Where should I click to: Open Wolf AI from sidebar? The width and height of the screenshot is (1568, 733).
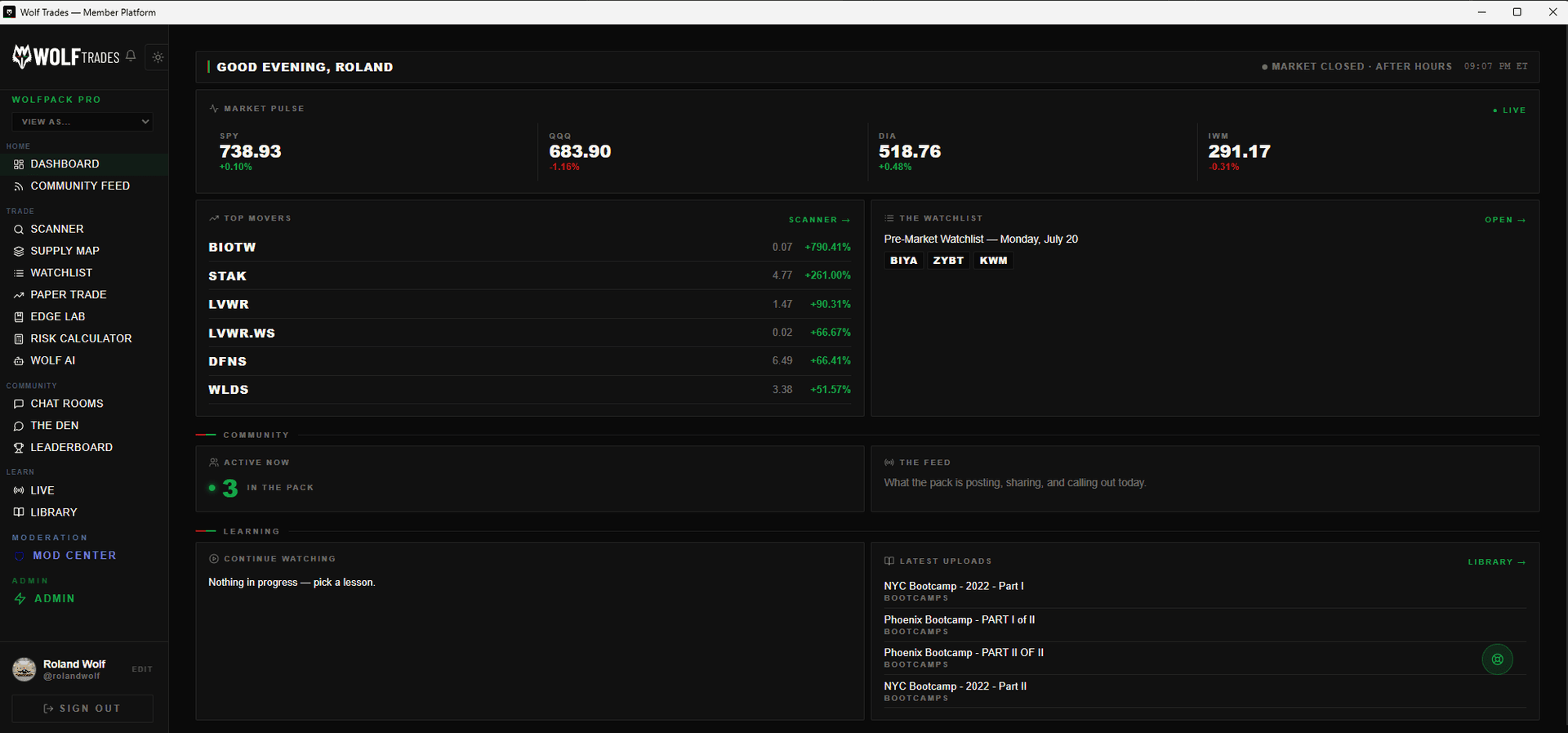click(84, 360)
